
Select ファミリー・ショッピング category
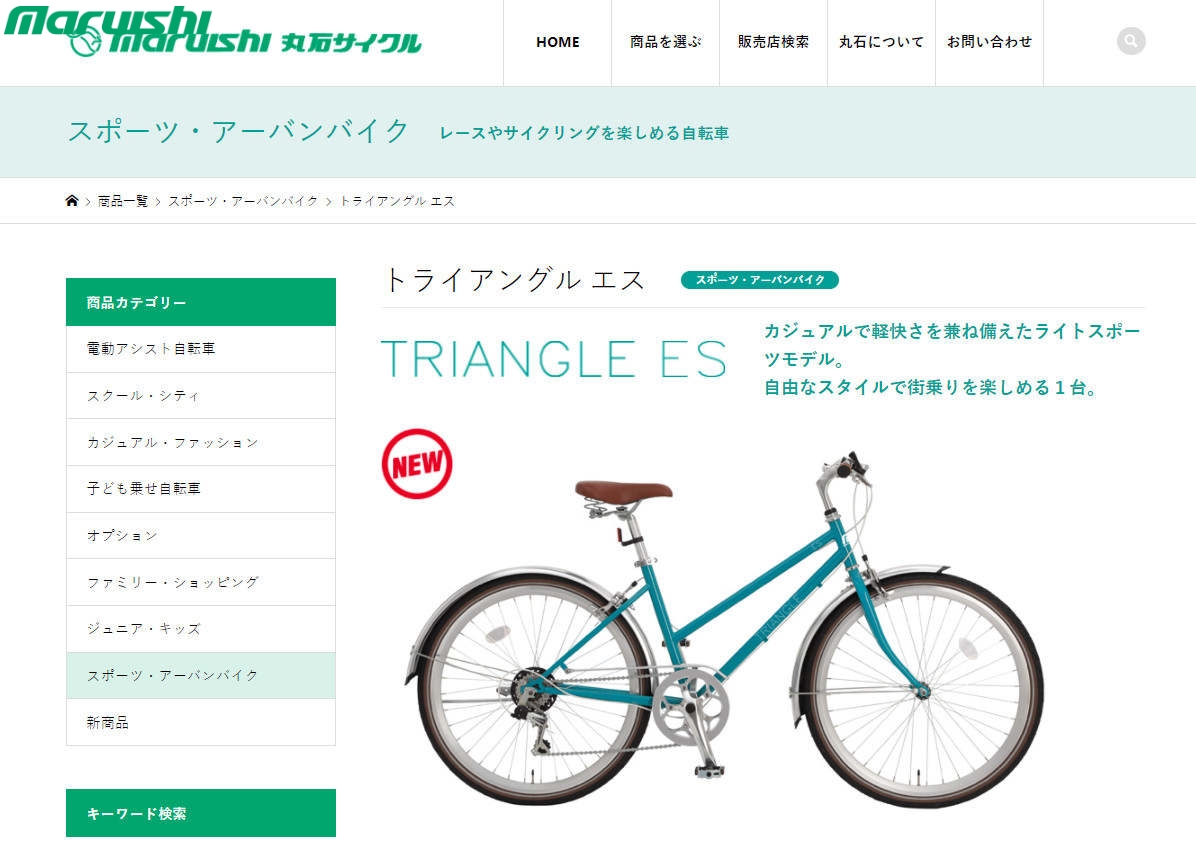click(x=201, y=582)
